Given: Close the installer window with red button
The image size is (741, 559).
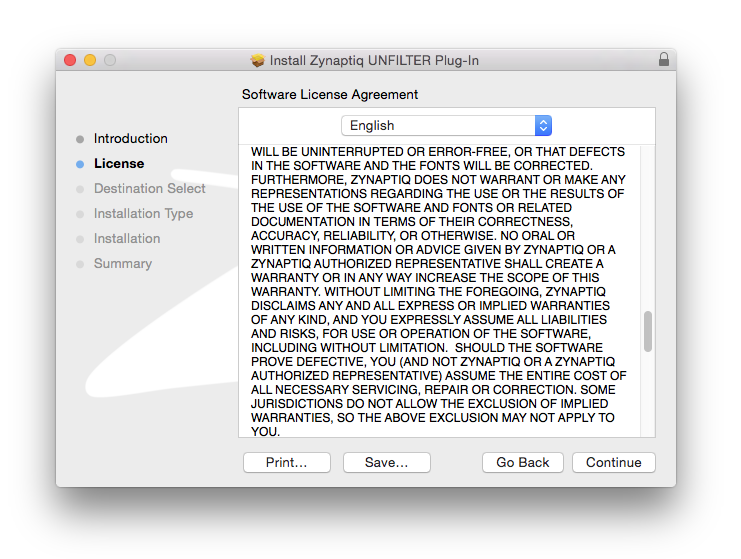Looking at the screenshot, I should click(70, 60).
